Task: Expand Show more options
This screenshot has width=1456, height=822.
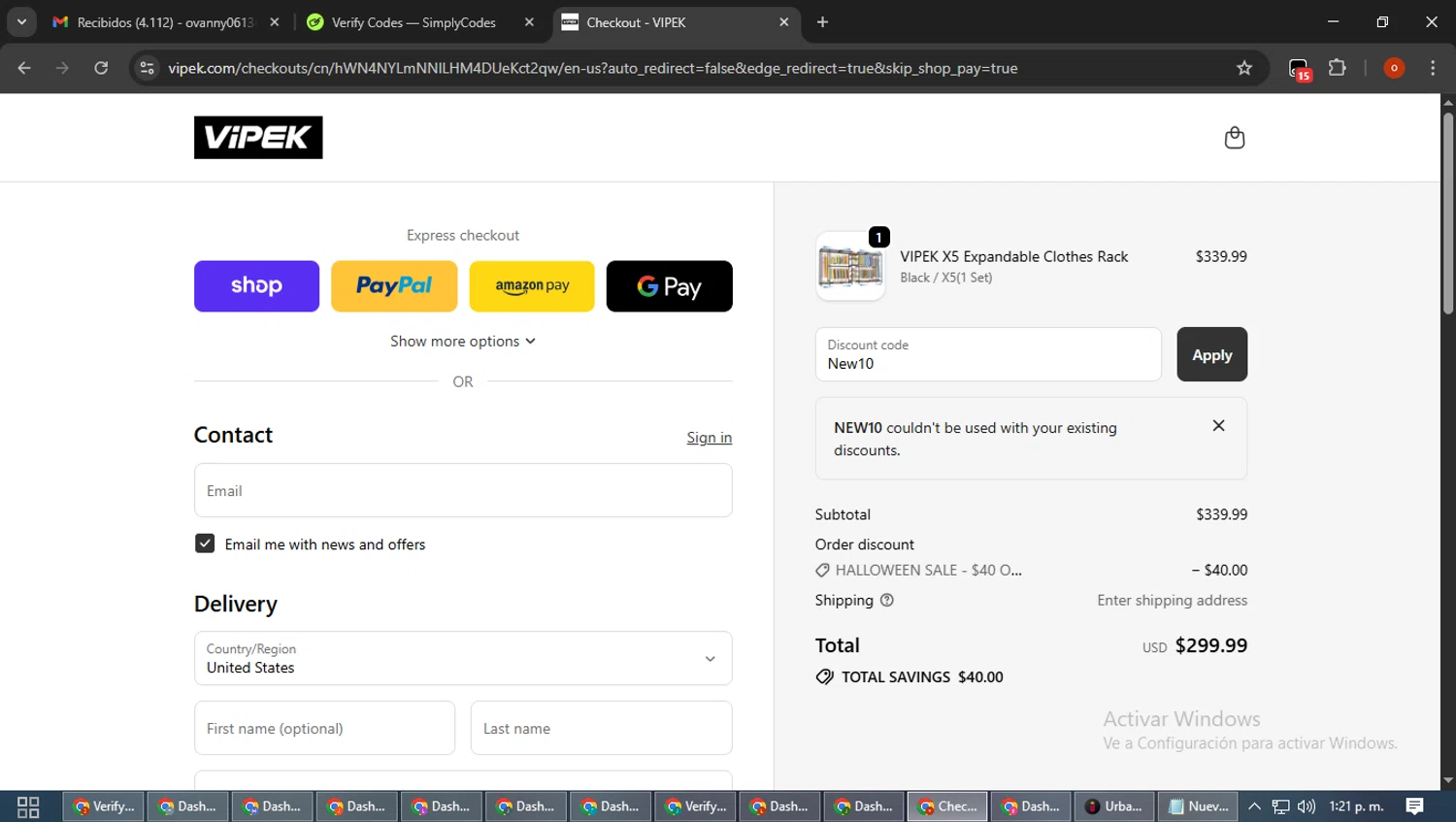Action: pyautogui.click(x=463, y=342)
